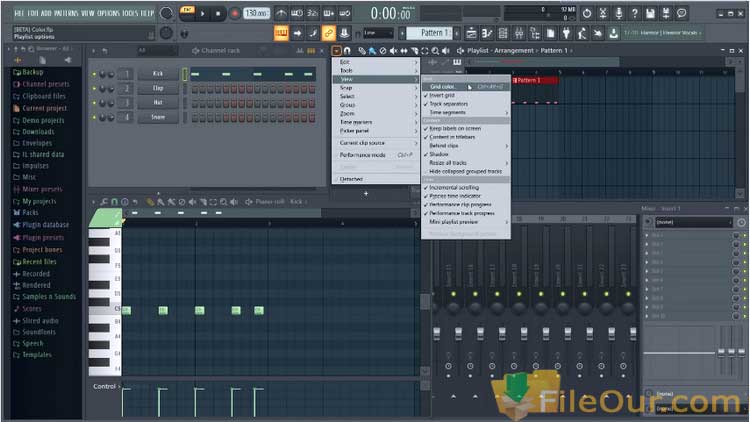
Task: Select Performance mode menu entry
Action: click(376, 155)
